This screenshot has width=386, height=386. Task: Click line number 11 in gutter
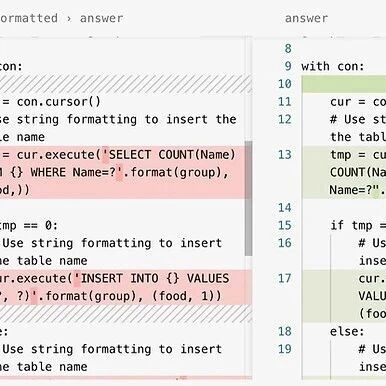(285, 102)
